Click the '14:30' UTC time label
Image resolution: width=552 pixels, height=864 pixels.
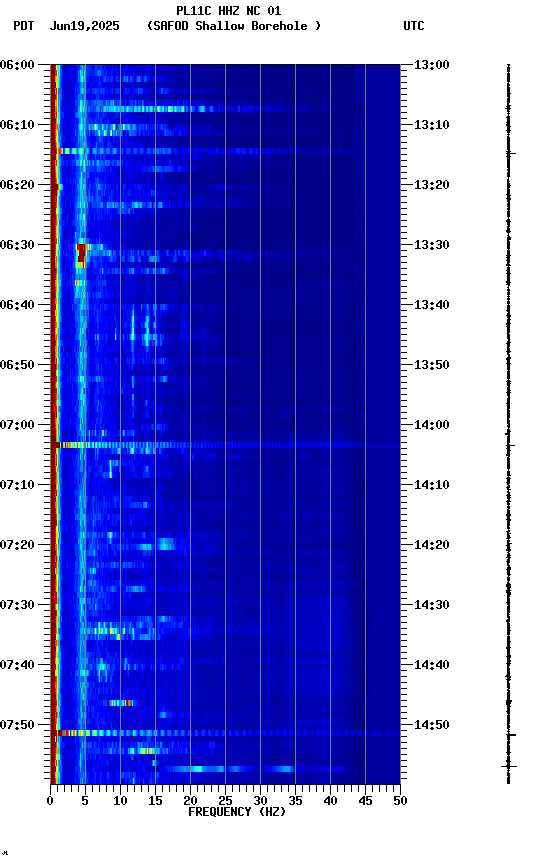[432, 605]
